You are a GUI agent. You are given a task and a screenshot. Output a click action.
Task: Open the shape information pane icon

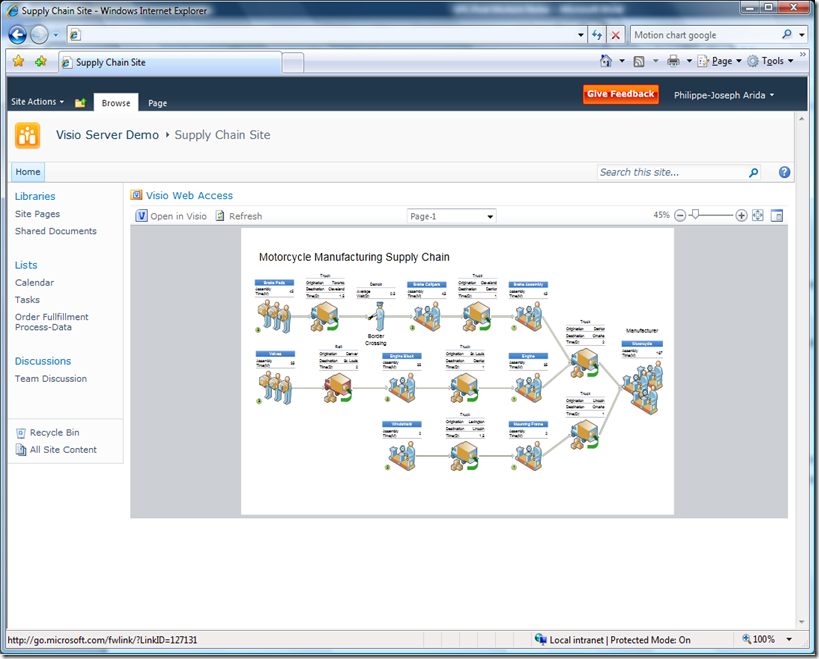point(776,214)
